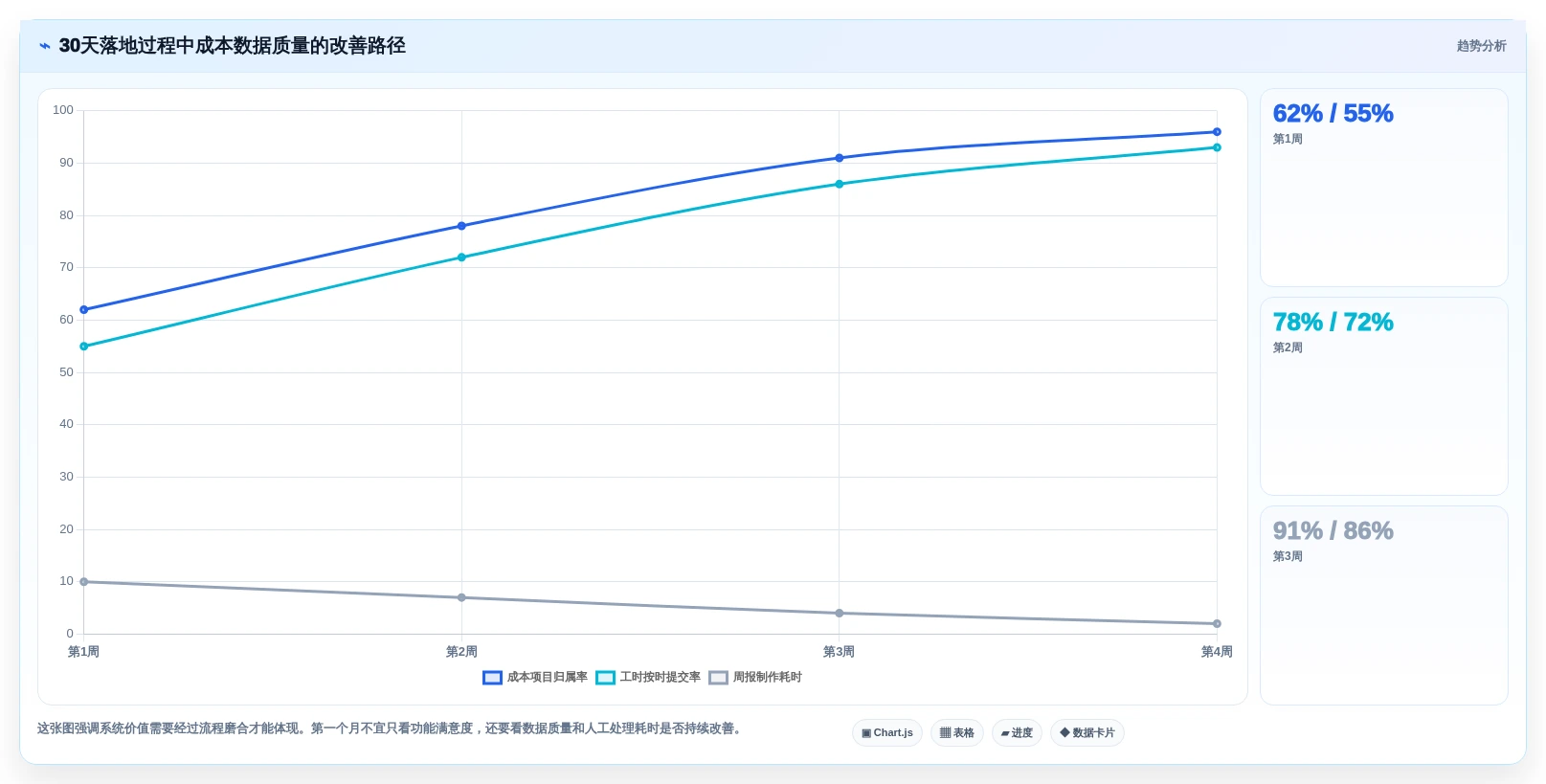Screen dimensions: 1546x784
Task: Click the 100 y-axis label
Action: (63, 110)
